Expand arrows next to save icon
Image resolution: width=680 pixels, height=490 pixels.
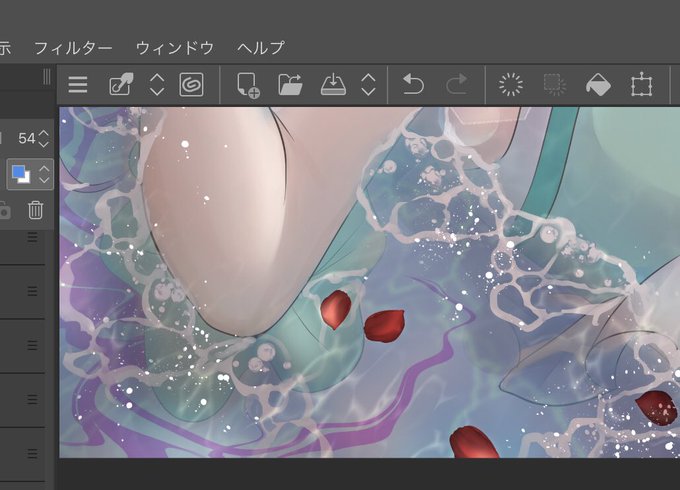tap(368, 85)
